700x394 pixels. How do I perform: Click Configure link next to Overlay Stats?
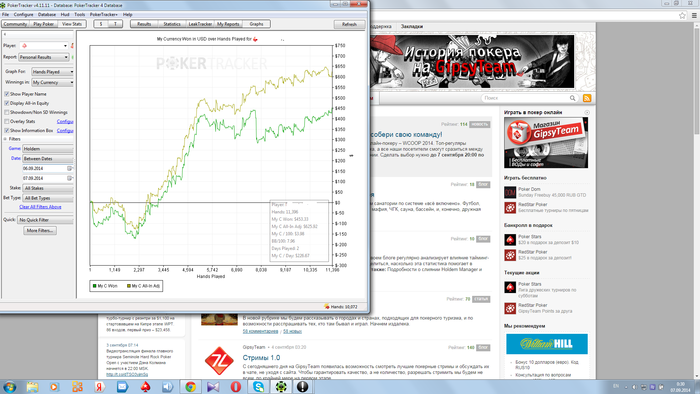pos(65,121)
